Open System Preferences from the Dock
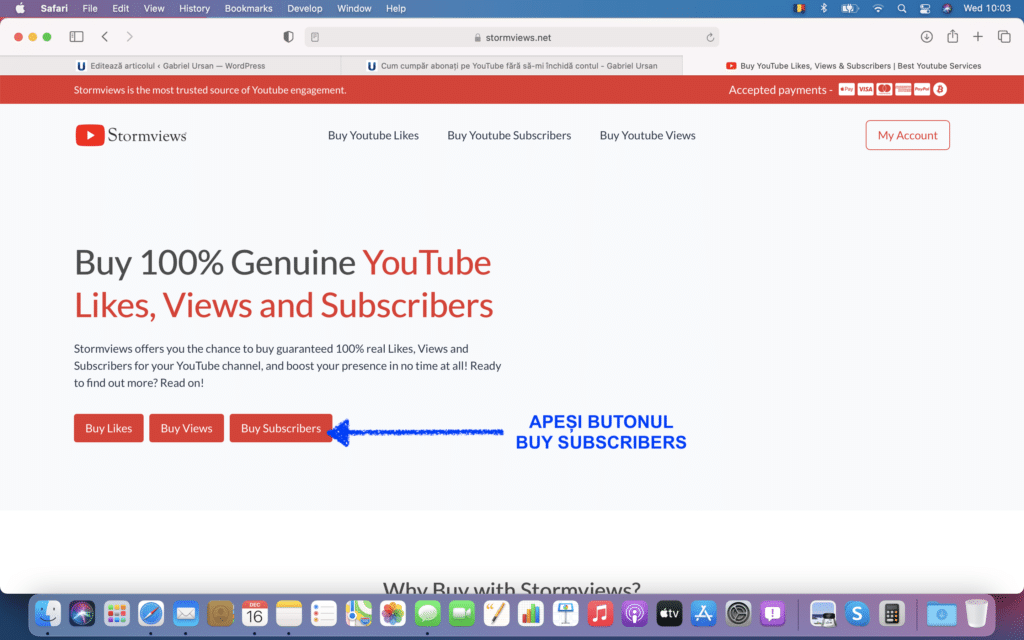Screen dimensions: 1024x640 pos(738,613)
